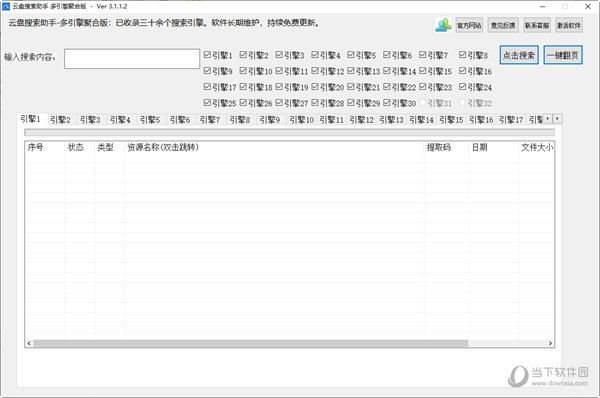Select the 引擎13 tab
Viewport: 600px width, 398px height.
[x=391, y=120]
